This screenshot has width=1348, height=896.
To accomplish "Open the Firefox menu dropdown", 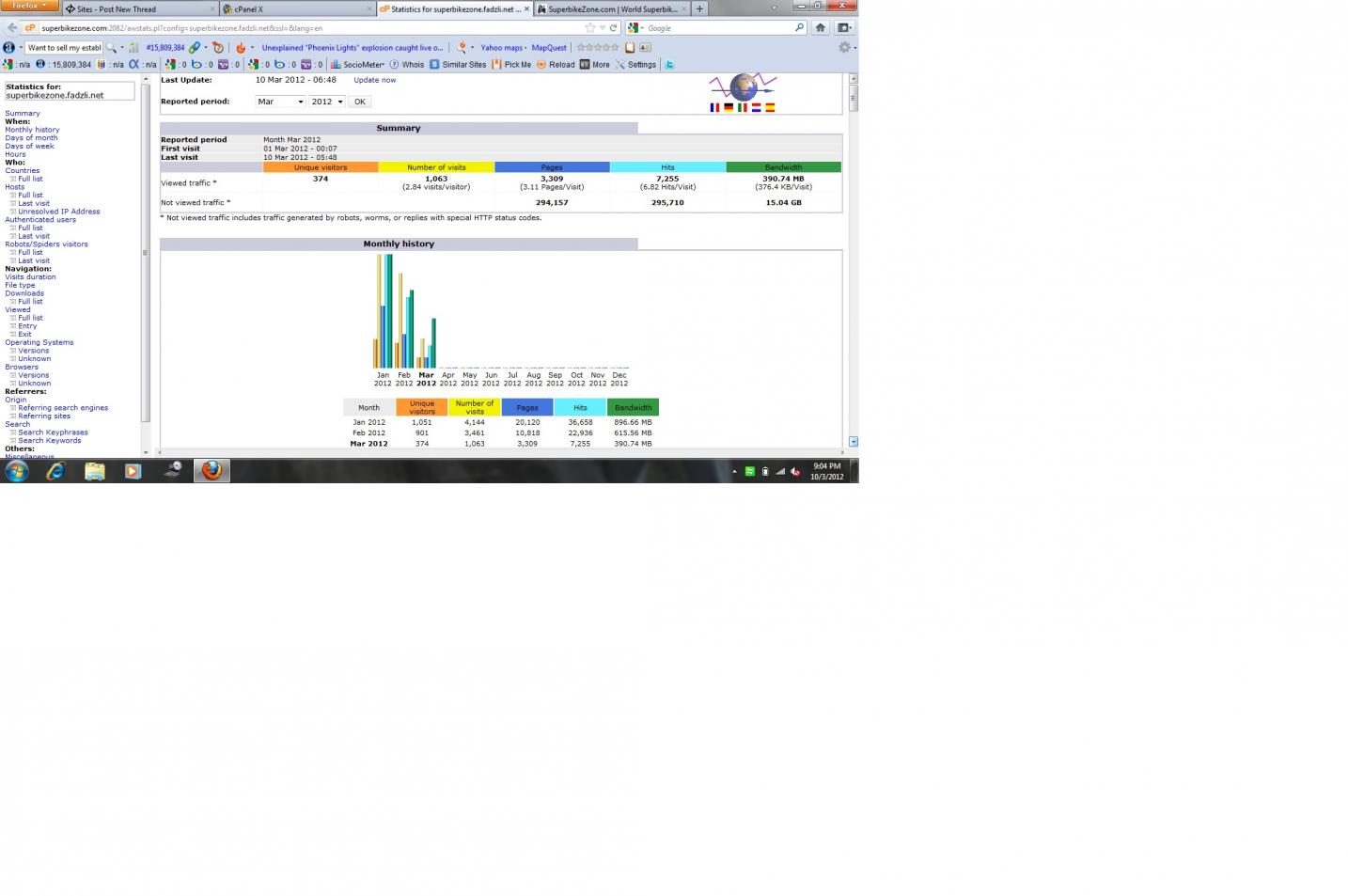I will (29, 6).
